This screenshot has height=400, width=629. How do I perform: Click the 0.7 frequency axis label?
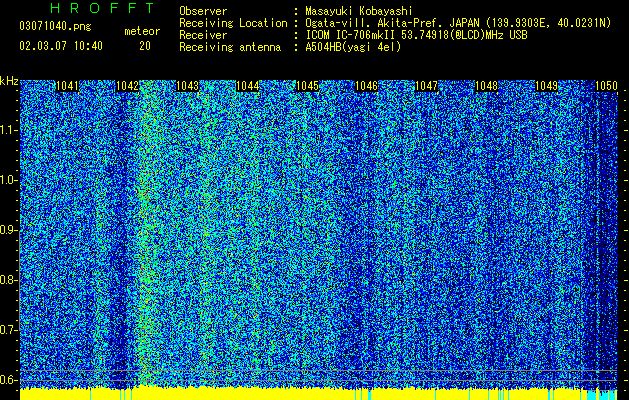(8, 330)
